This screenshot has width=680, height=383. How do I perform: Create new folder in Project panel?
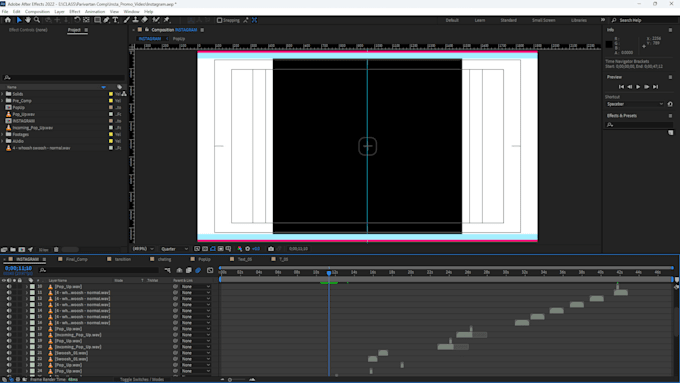(x=13, y=249)
